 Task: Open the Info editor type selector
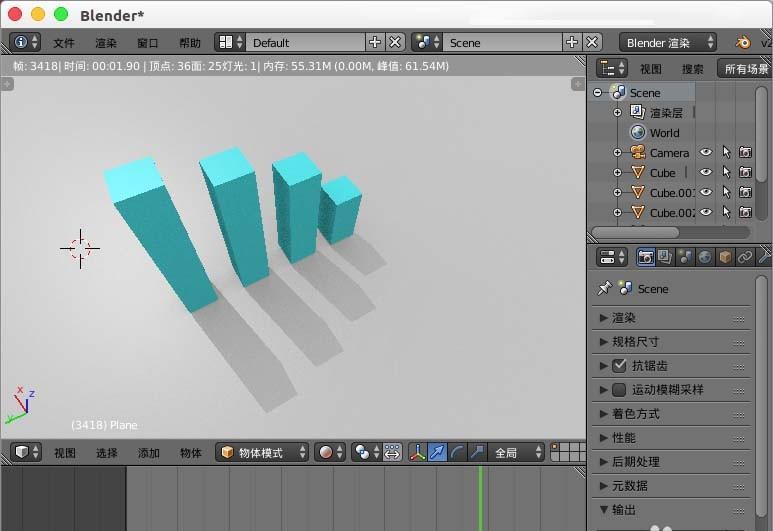[25, 42]
